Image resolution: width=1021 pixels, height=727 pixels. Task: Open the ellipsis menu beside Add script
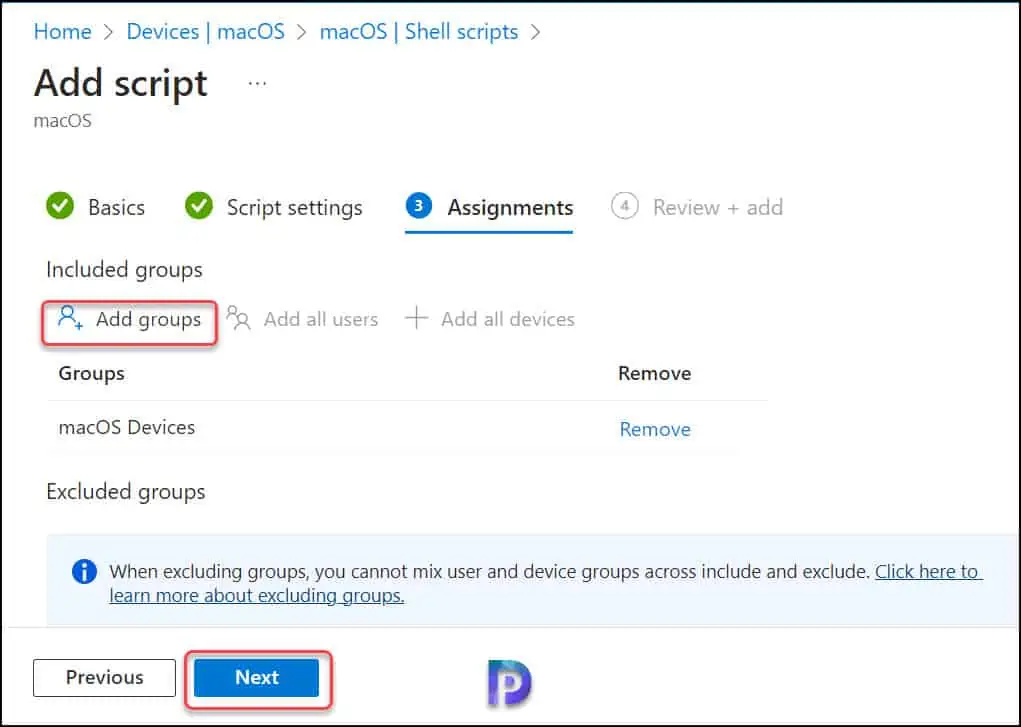(x=257, y=83)
